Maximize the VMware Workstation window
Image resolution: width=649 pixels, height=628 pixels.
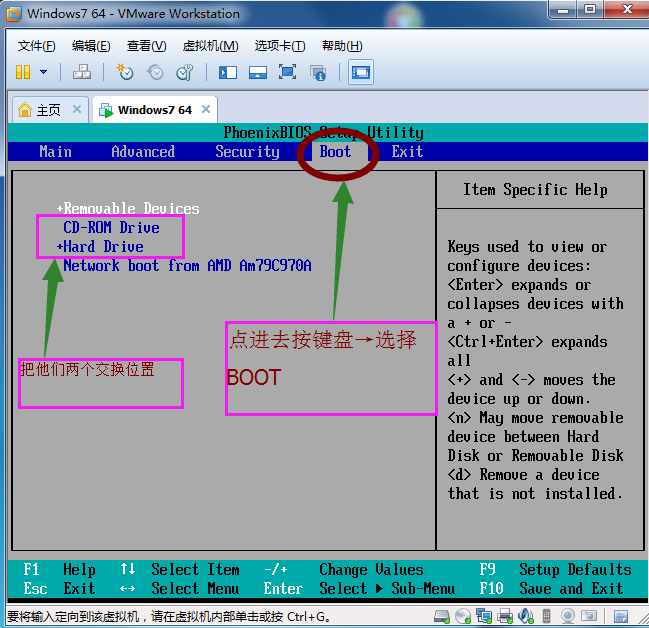pyautogui.click(x=590, y=9)
